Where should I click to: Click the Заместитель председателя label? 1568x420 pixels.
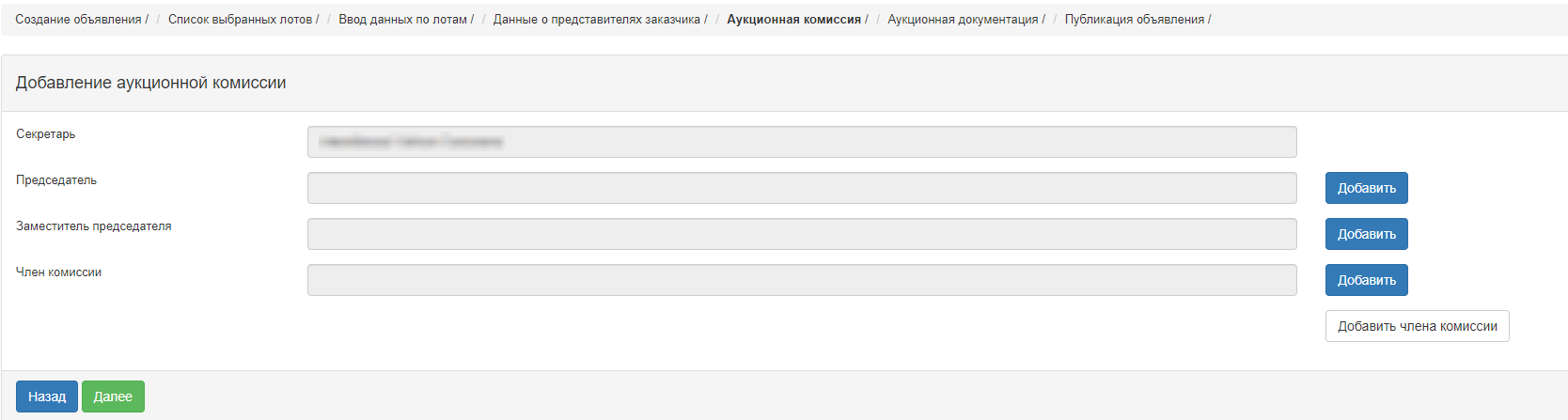[x=94, y=226]
